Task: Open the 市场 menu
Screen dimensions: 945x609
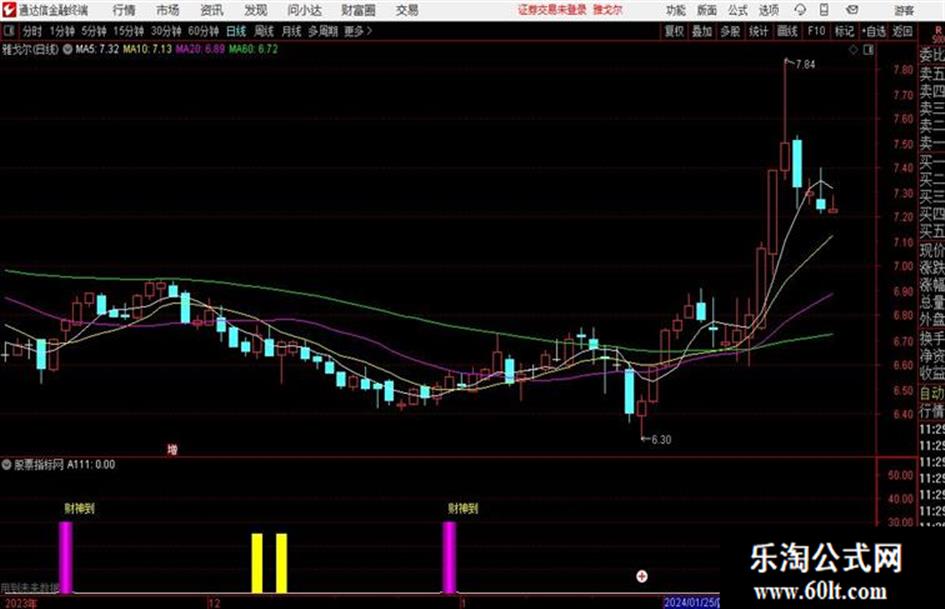Action: (x=168, y=10)
